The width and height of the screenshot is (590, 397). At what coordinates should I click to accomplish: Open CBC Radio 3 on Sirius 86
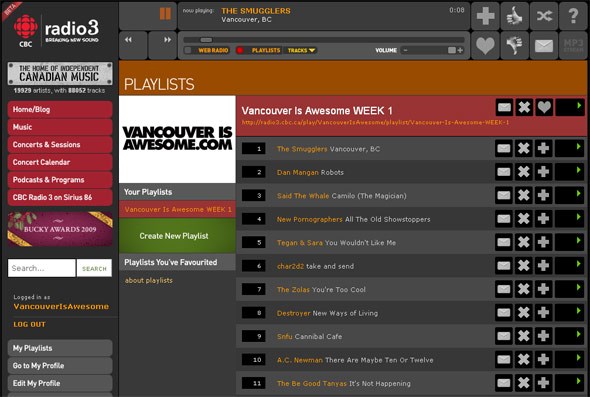pos(60,197)
